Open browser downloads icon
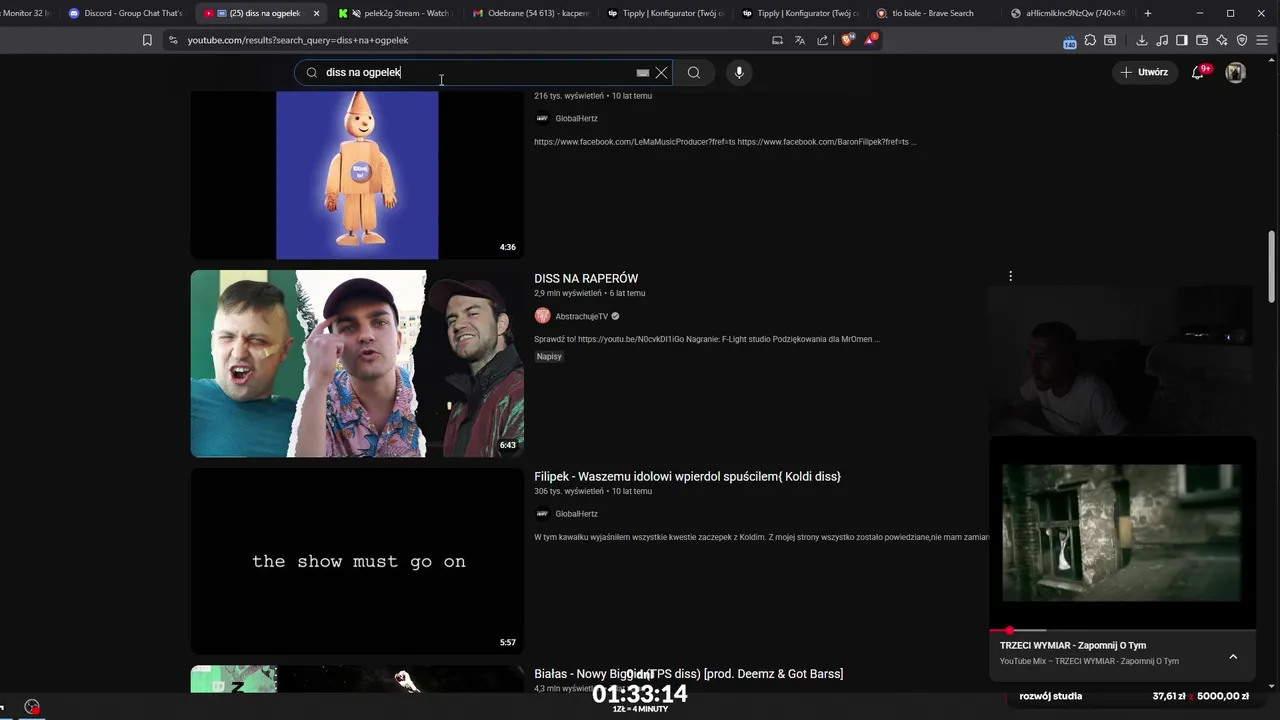Viewport: 1280px width, 720px height. point(1142,40)
